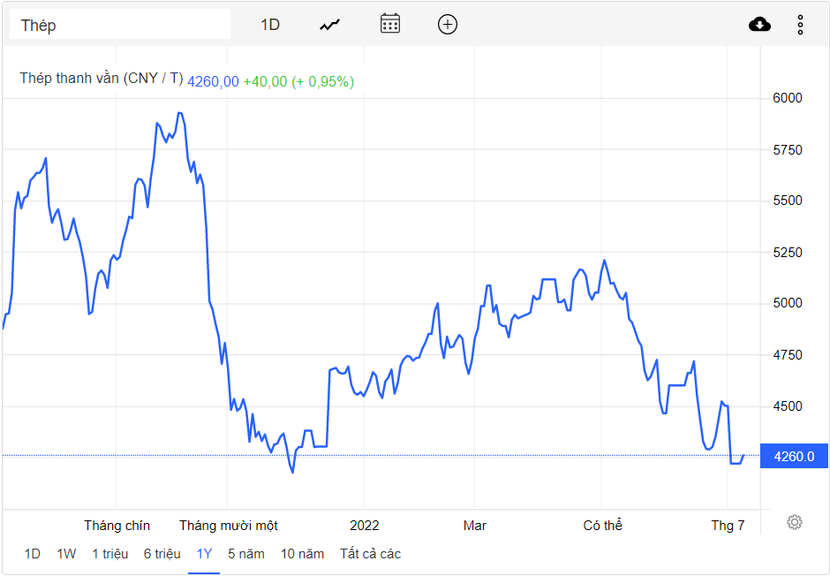Screen dimensions: 830x576
Task: Open the calendar date range picker
Action: click(390, 24)
